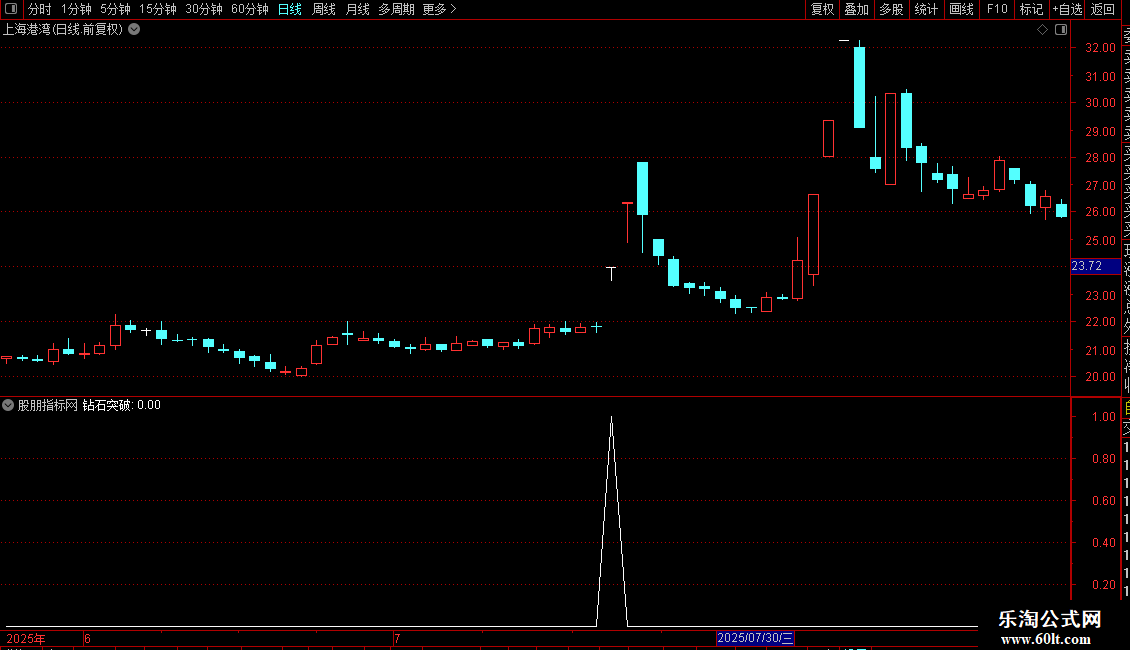The height and width of the screenshot is (650, 1130).
Task: Open the 多周期 multi-period view
Action: coord(396,9)
